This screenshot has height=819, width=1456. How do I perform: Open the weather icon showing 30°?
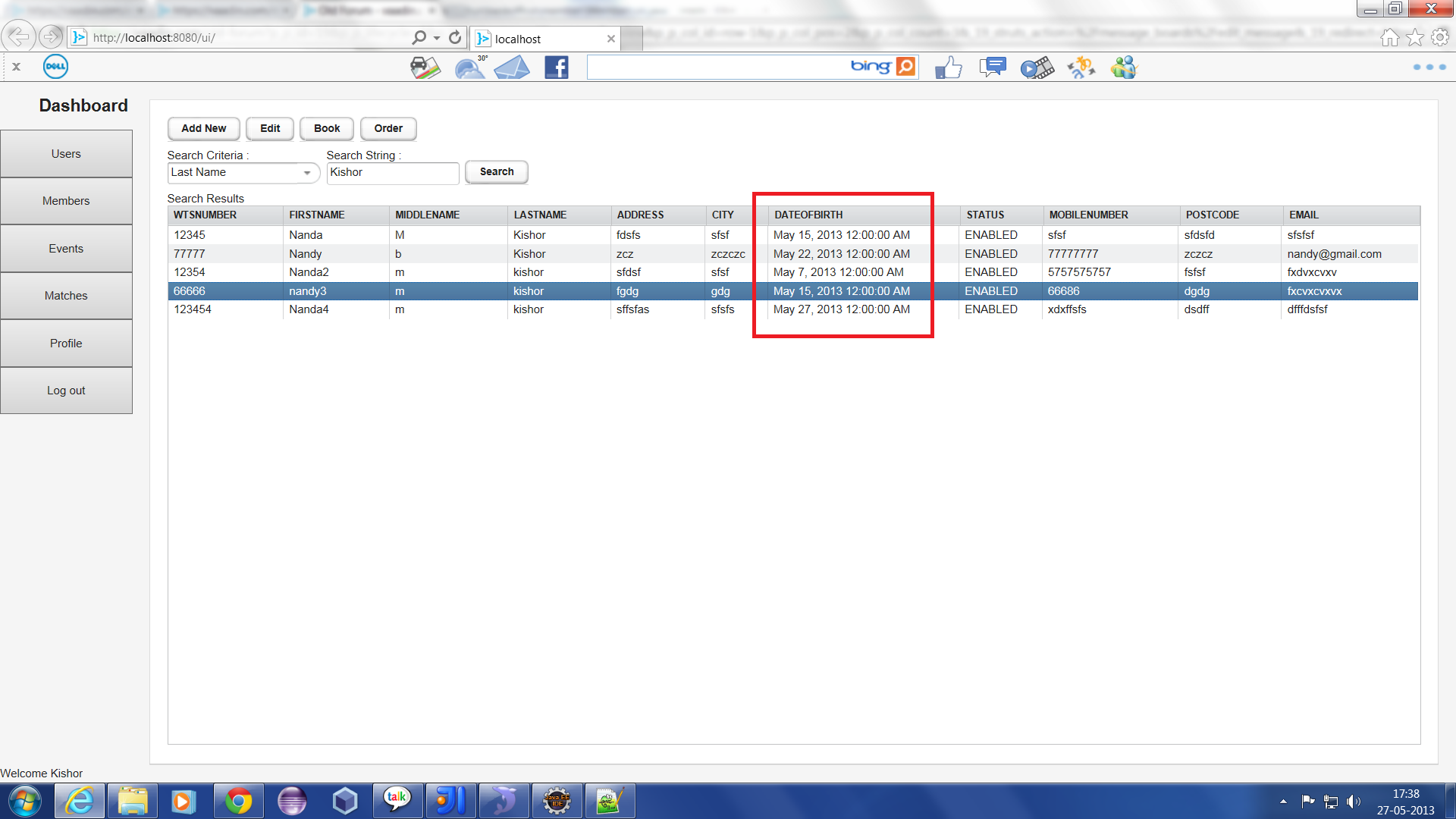tap(470, 67)
